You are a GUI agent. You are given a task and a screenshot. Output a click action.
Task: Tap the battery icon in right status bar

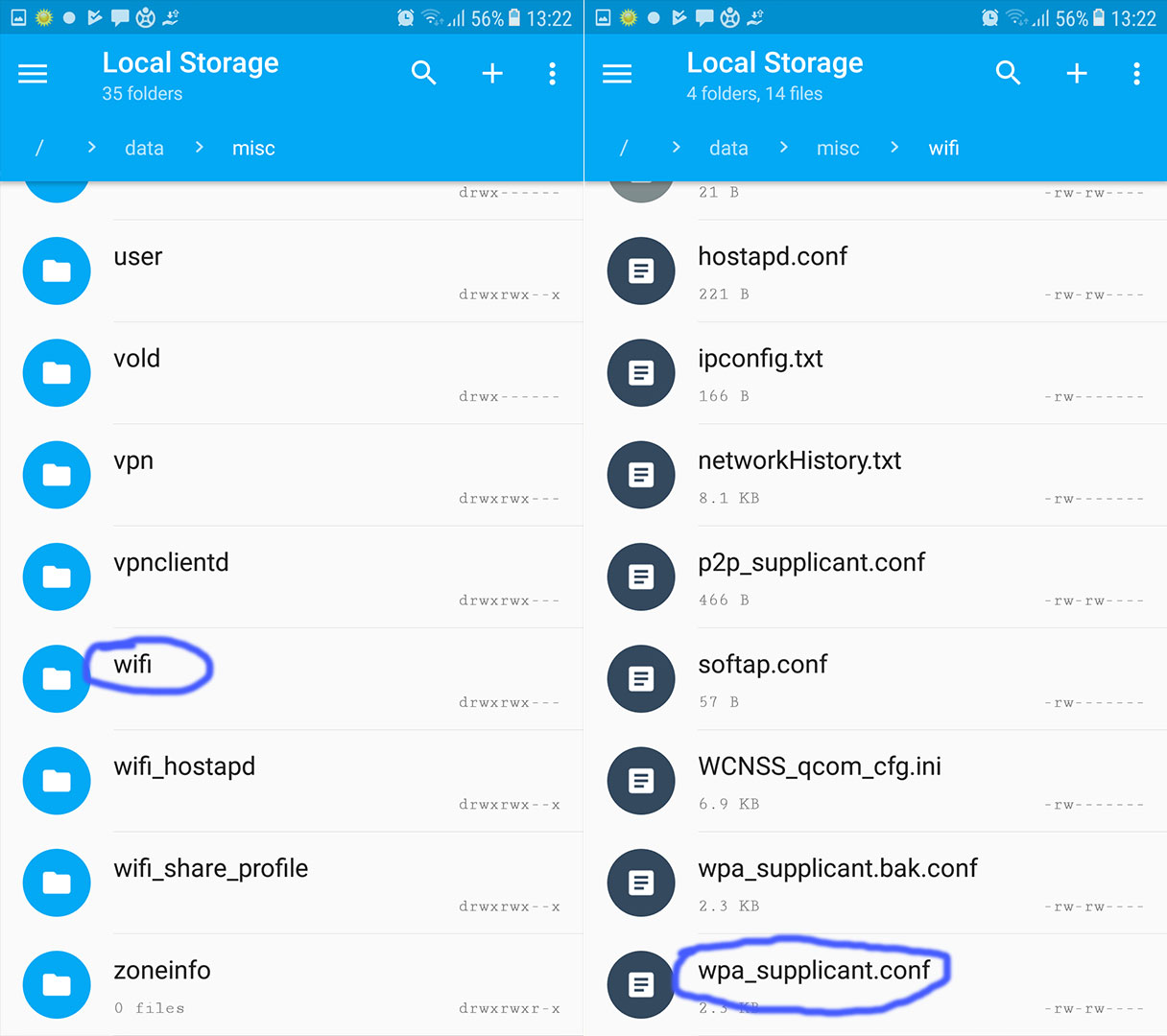tap(1099, 17)
